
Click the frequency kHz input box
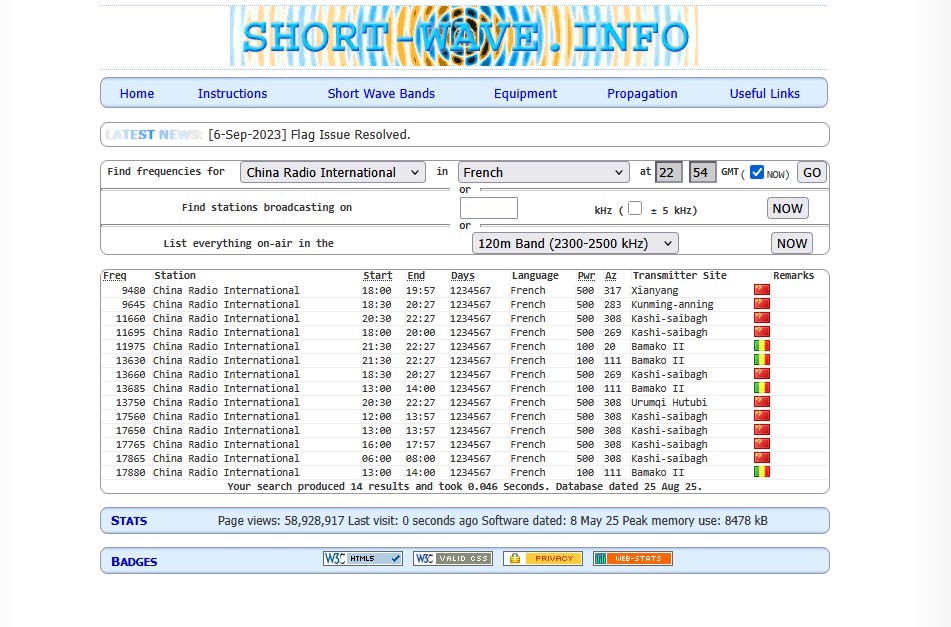[488, 208]
